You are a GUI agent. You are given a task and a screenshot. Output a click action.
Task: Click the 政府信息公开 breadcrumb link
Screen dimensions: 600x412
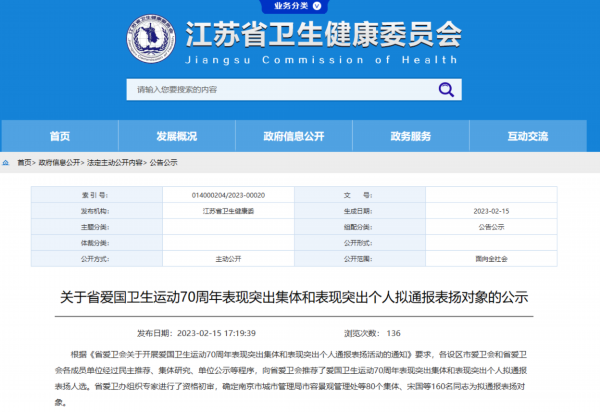coord(59,161)
